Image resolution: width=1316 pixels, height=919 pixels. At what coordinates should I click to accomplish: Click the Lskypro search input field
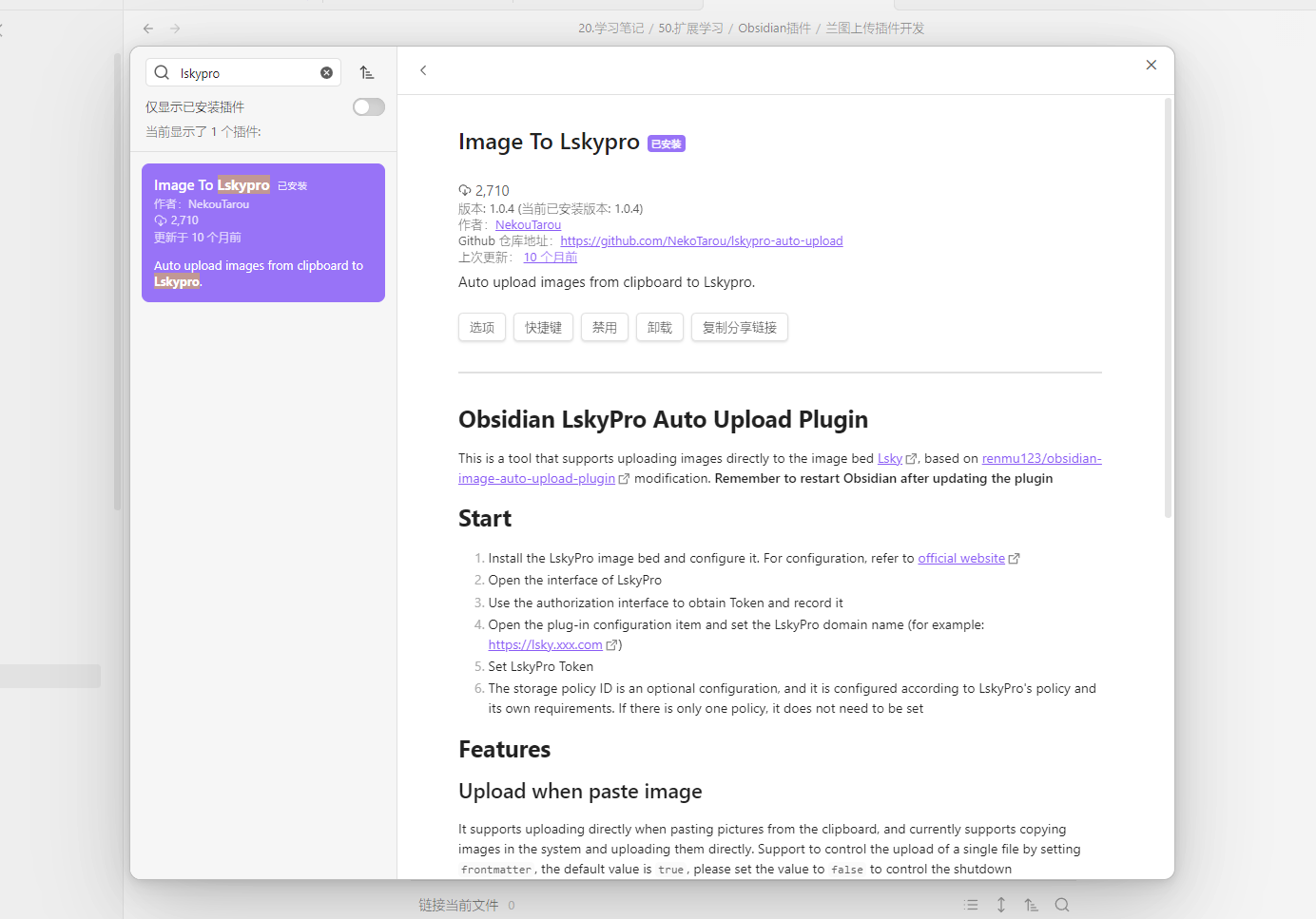243,72
